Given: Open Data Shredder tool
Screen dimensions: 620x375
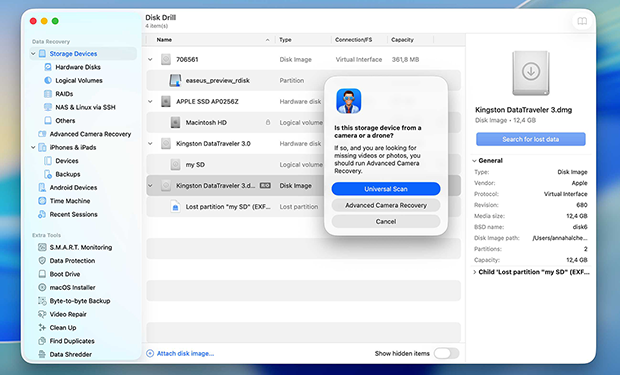Looking at the screenshot, I should click(x=70, y=354).
